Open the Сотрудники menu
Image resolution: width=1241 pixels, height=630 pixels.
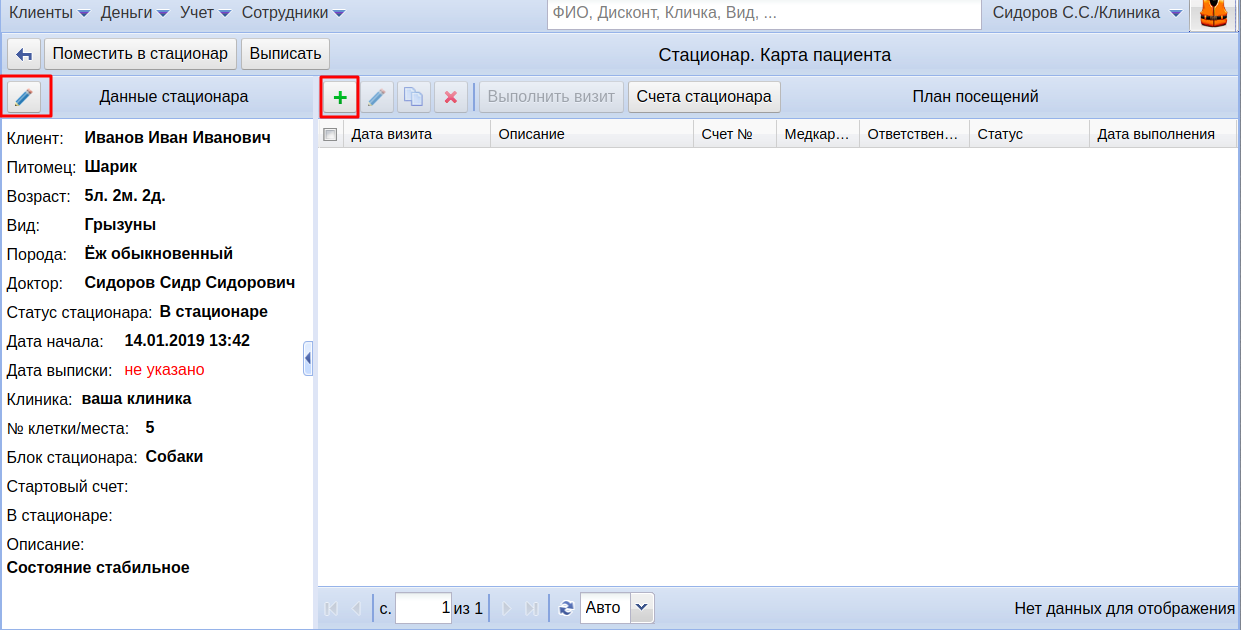click(x=293, y=13)
